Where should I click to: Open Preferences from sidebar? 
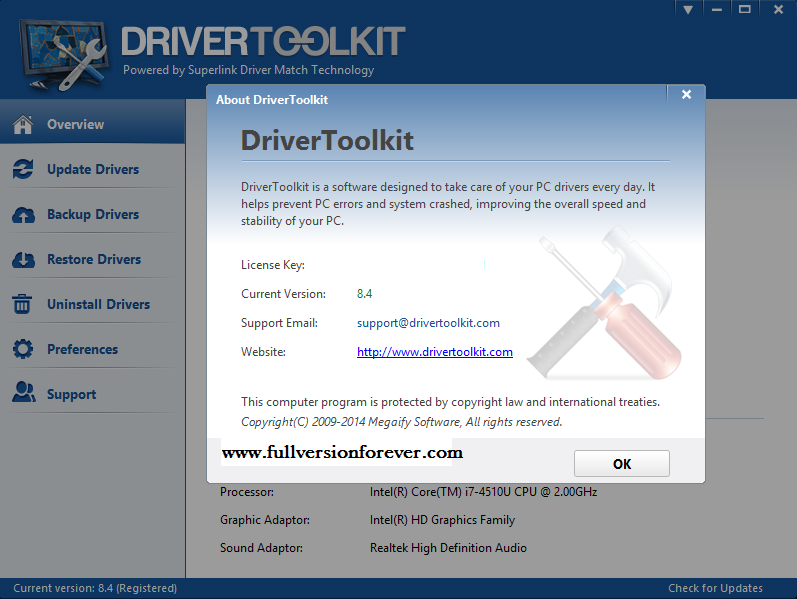93,349
